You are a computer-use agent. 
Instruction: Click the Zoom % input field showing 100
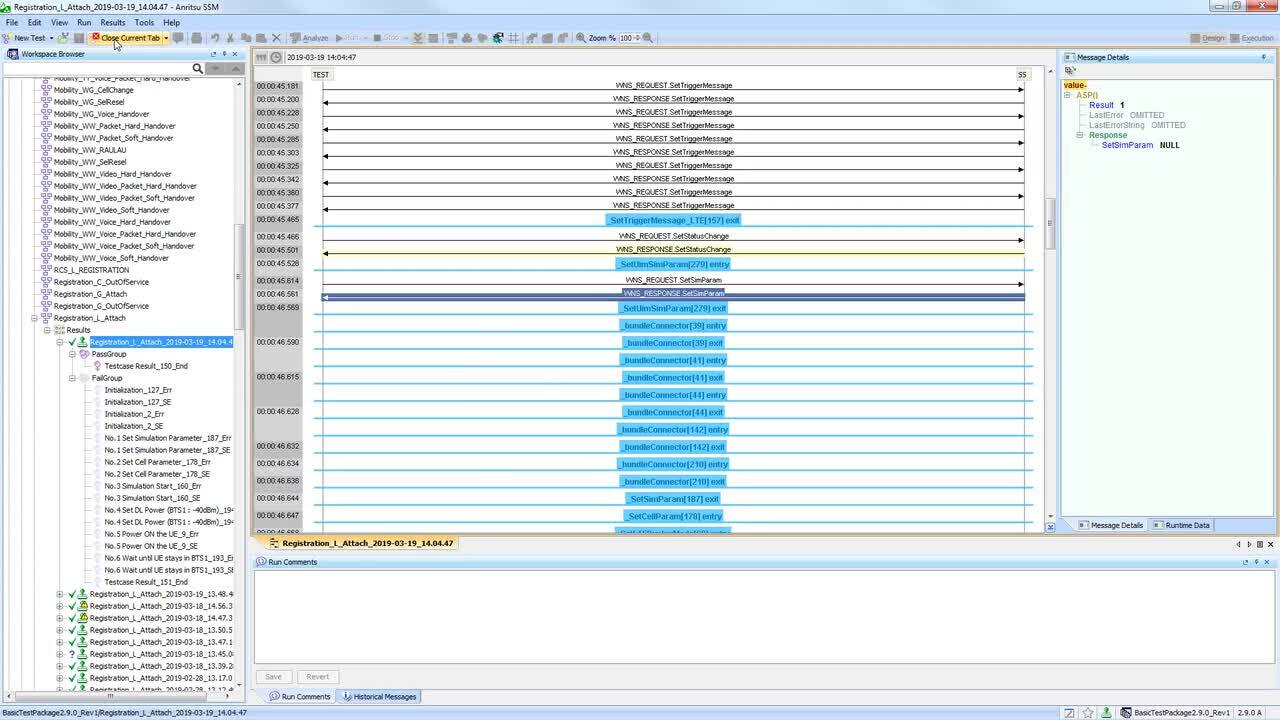coord(626,38)
